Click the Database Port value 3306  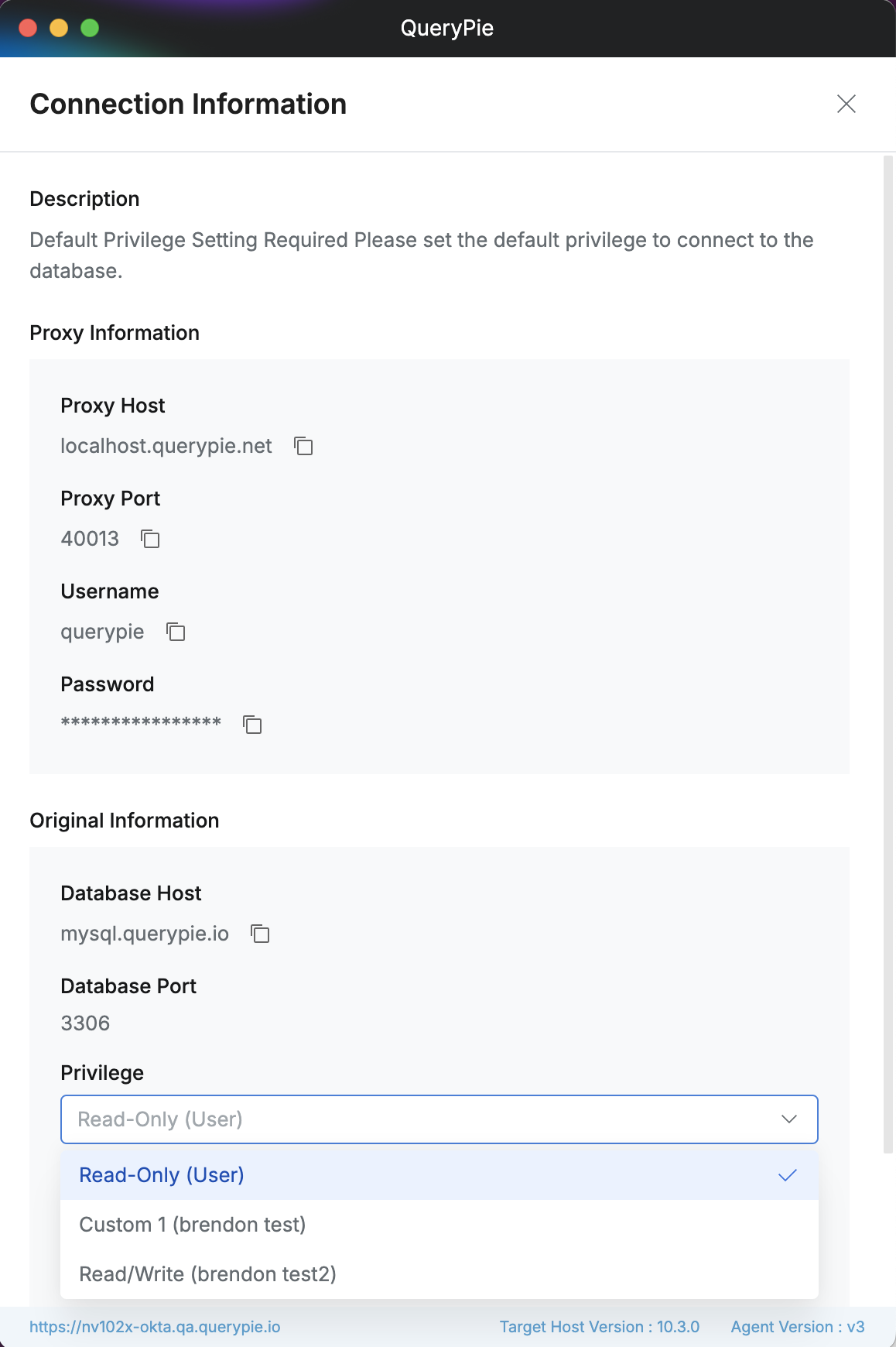pos(85,1023)
